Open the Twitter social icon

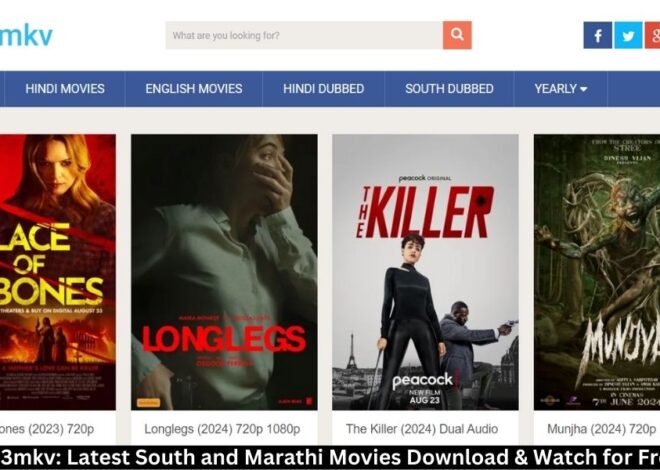tap(628, 35)
